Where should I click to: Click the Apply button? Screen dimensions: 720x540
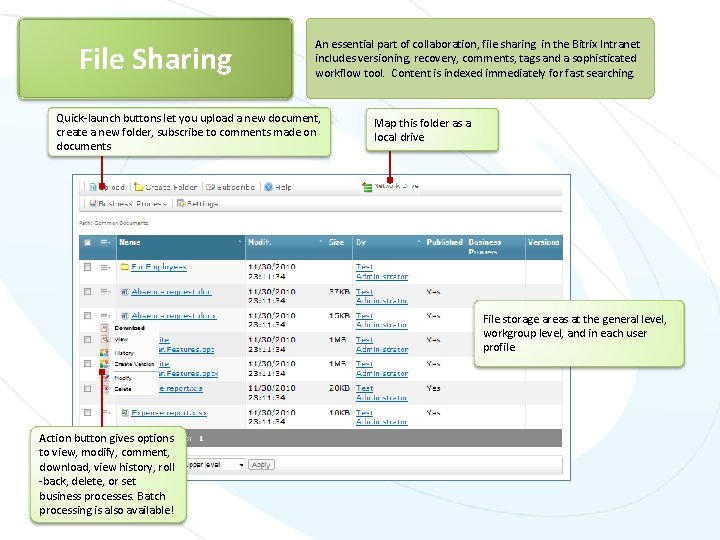point(261,465)
